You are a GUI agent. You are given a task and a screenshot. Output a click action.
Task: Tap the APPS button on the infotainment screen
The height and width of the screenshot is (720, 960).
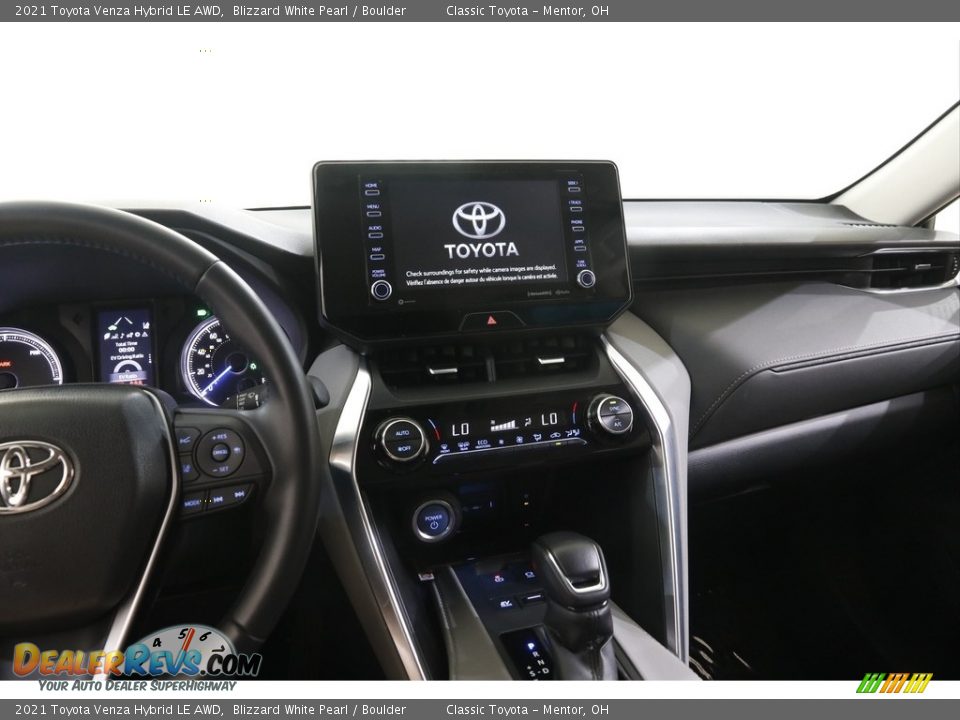click(x=579, y=245)
